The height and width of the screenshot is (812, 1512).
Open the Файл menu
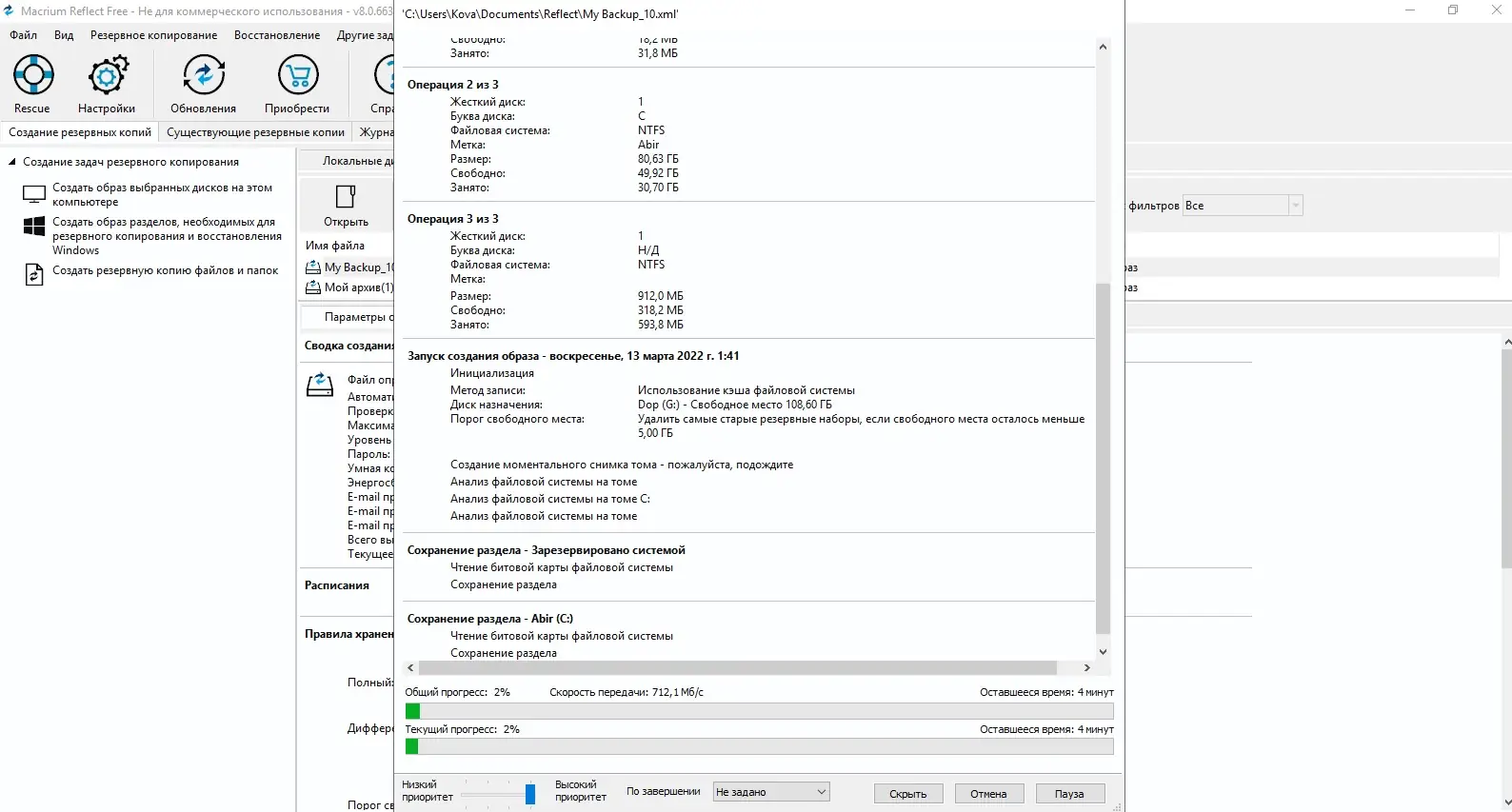pyautogui.click(x=24, y=35)
